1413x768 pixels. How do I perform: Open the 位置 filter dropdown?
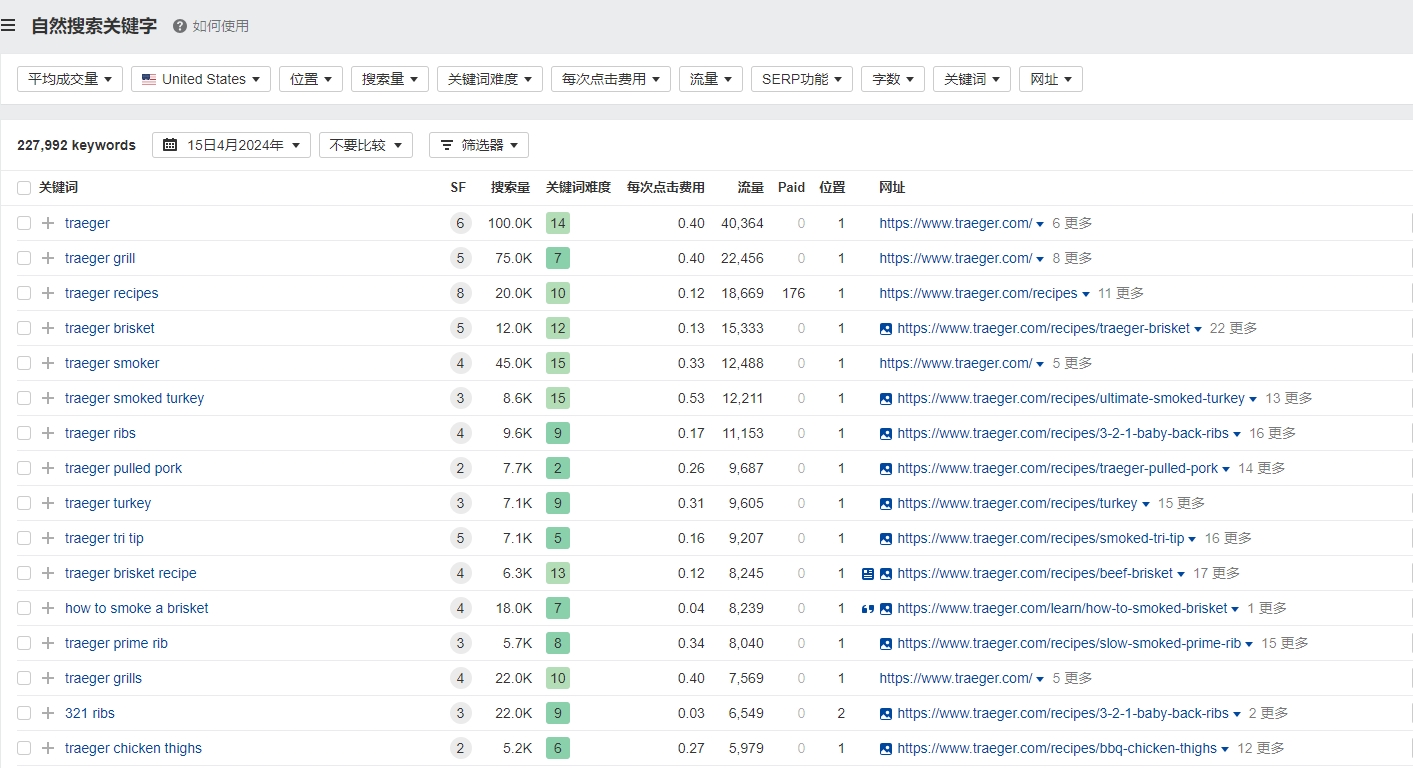click(x=311, y=79)
